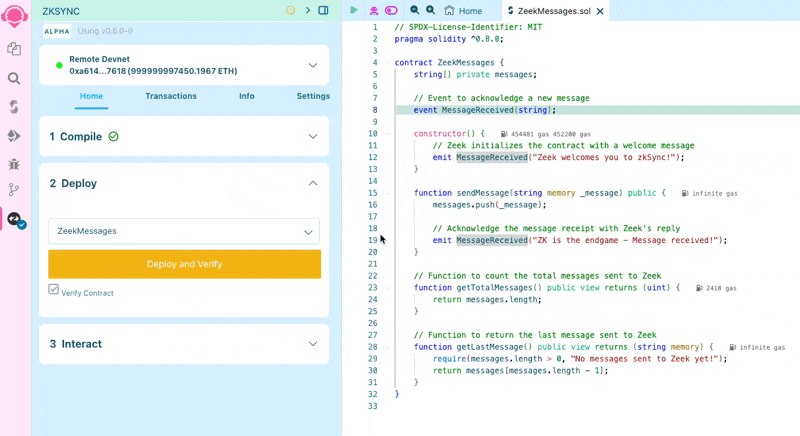Click the 'Zeek welcomes you to zkSync!' string

[605, 158]
